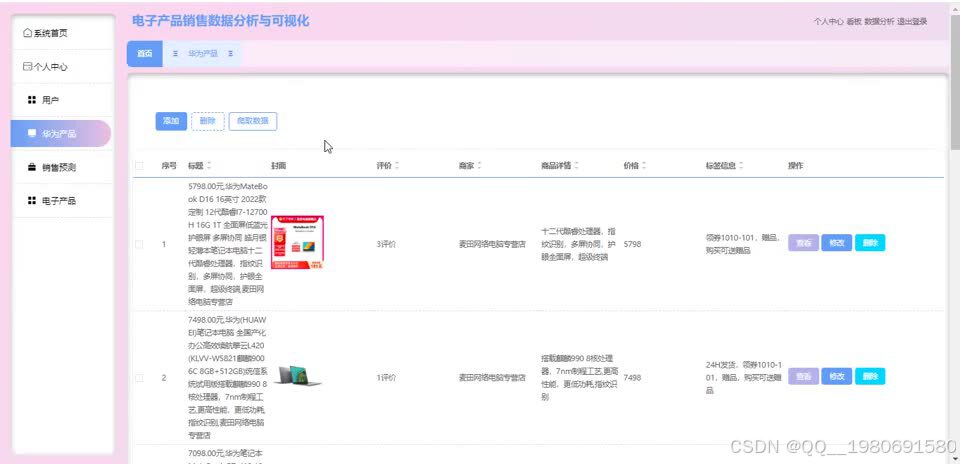Click the 序号 column header
The image size is (960, 464).
pos(169,165)
